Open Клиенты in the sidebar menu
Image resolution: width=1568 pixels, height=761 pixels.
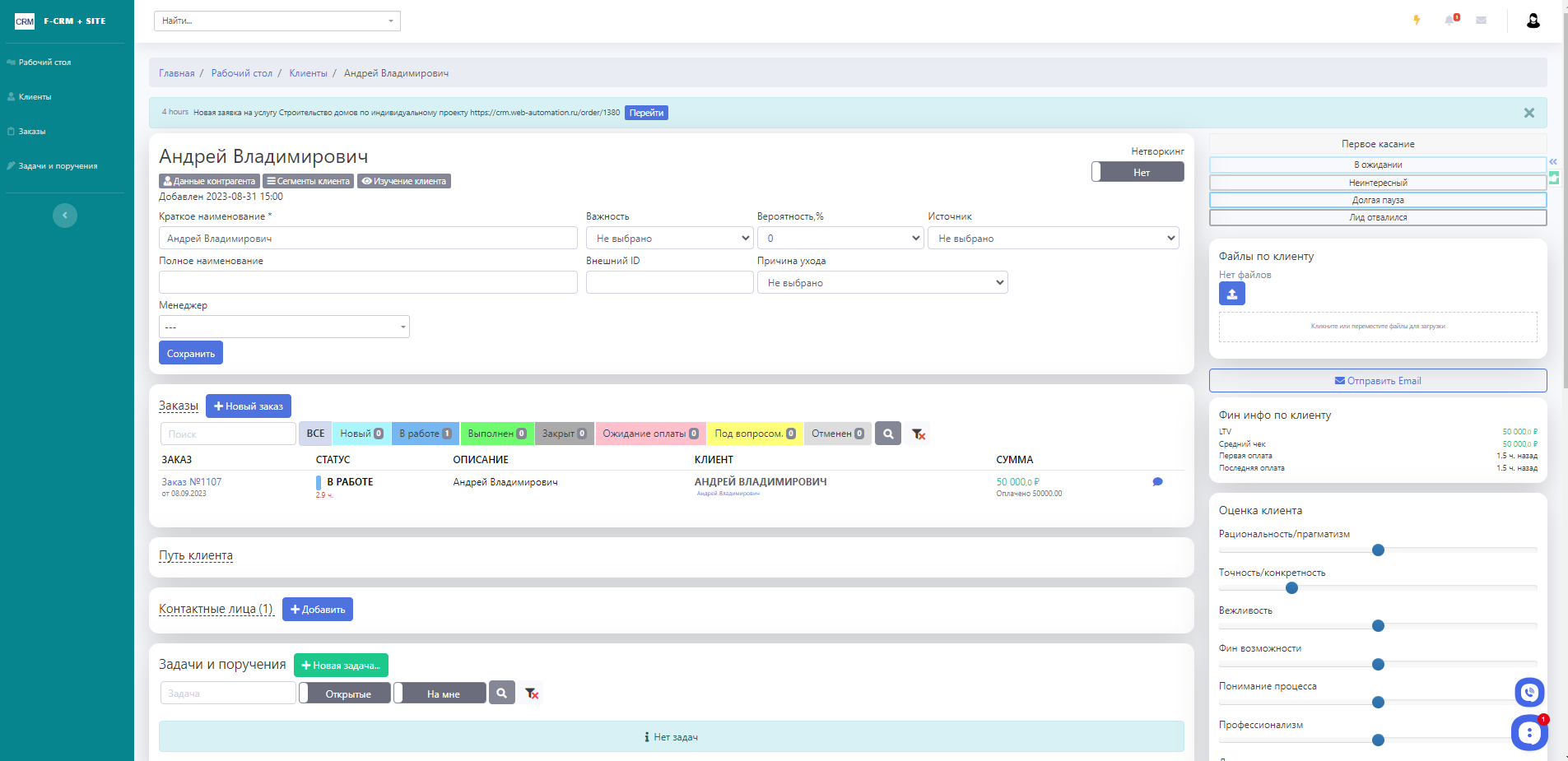point(35,97)
